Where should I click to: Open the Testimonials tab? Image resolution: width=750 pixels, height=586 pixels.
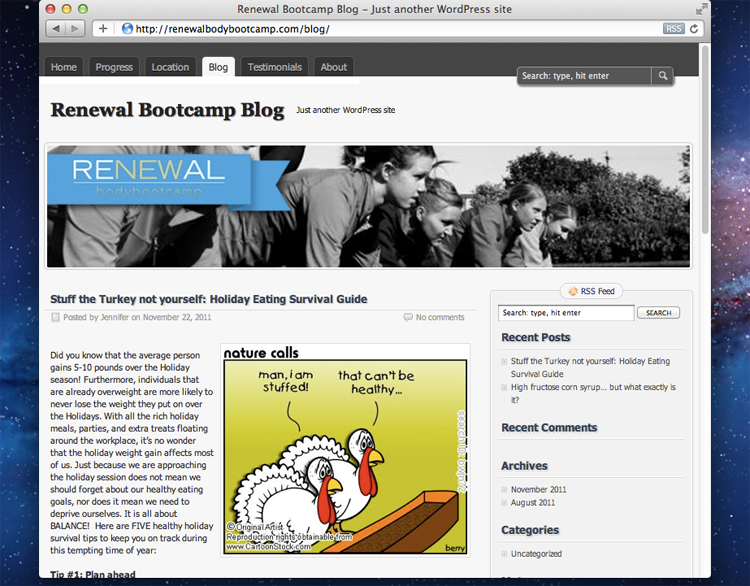(x=274, y=67)
